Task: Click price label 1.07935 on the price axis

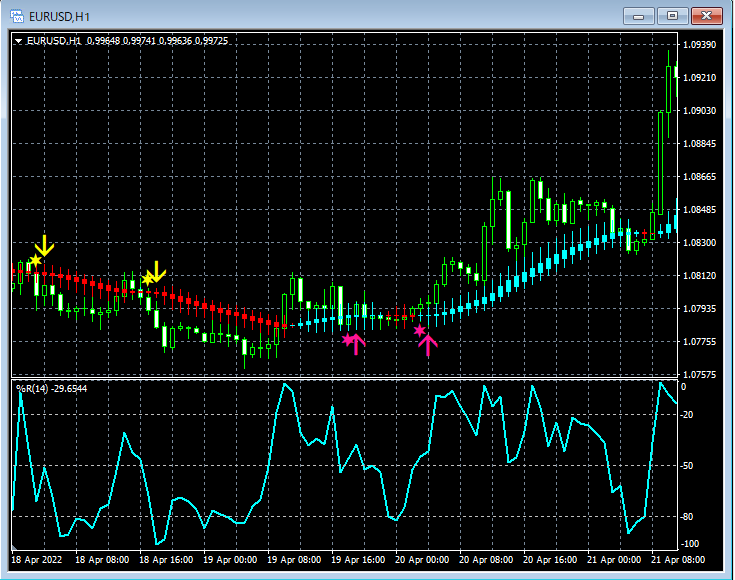Action: [700, 309]
